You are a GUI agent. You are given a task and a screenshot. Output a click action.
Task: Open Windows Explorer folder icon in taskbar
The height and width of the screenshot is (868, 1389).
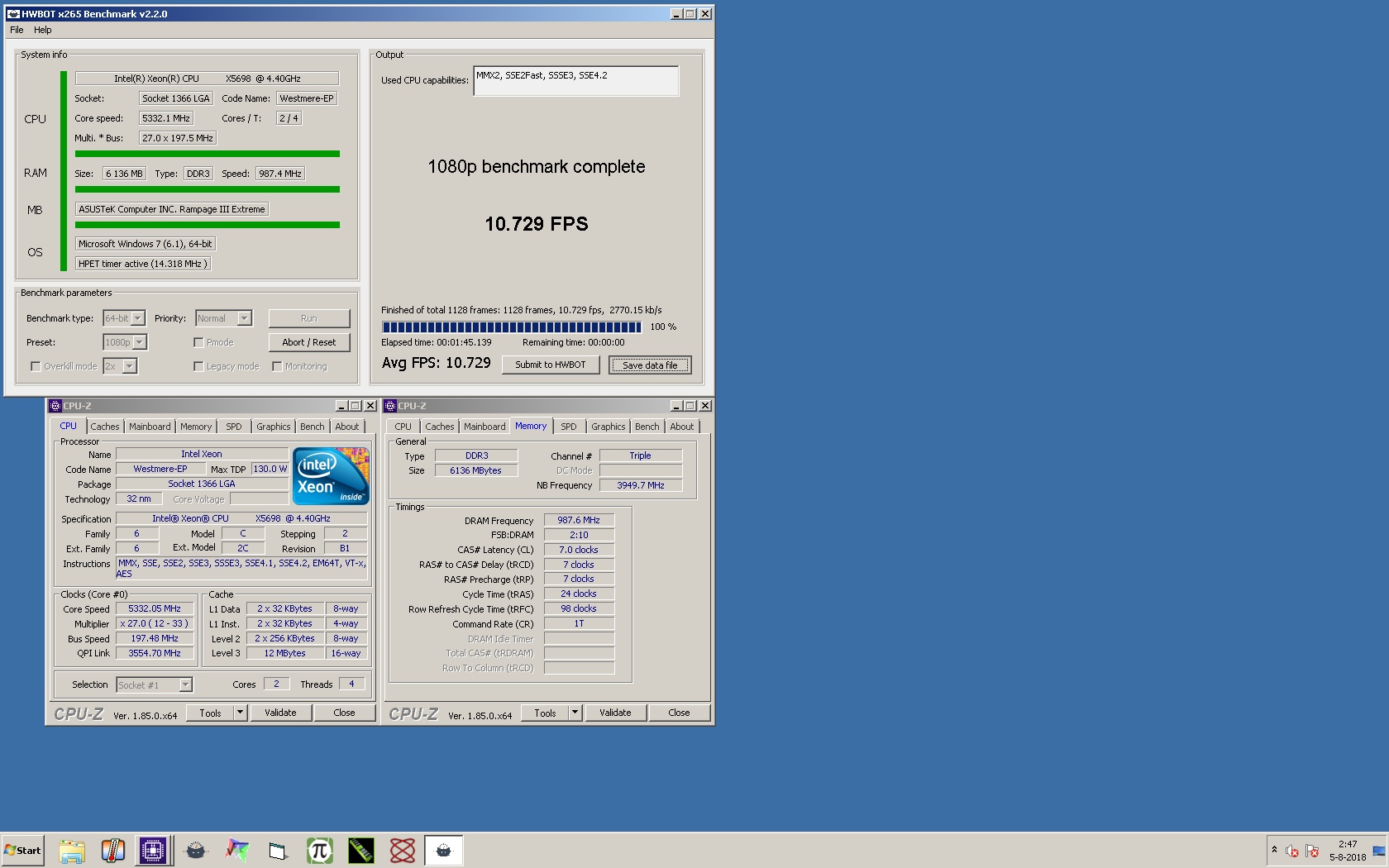tap(72, 850)
